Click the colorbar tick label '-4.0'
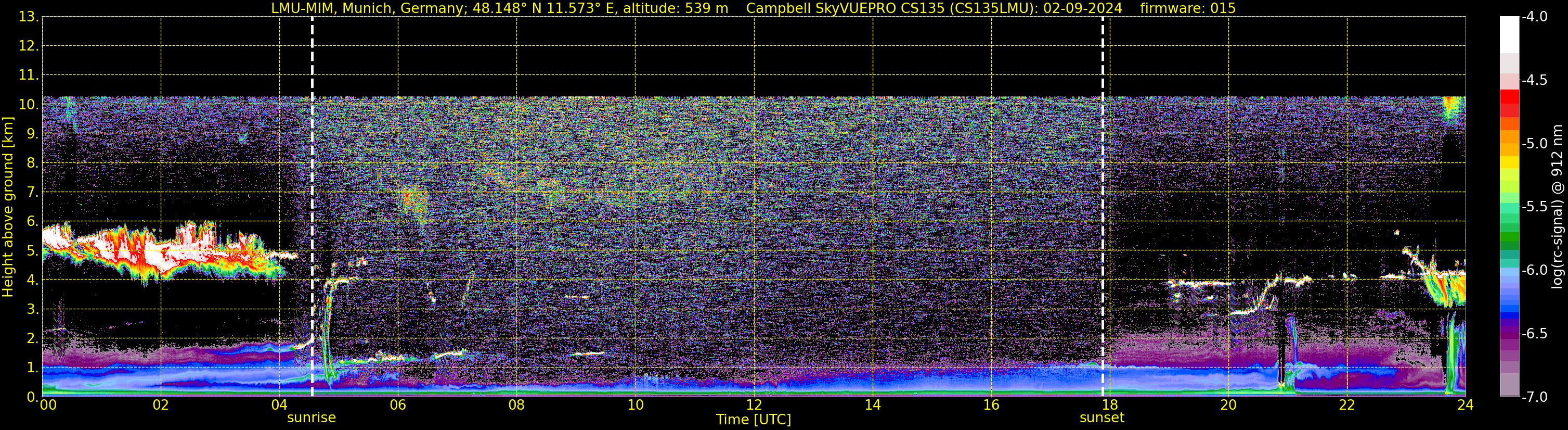Viewport: 1568px width, 430px height. [x=1534, y=17]
